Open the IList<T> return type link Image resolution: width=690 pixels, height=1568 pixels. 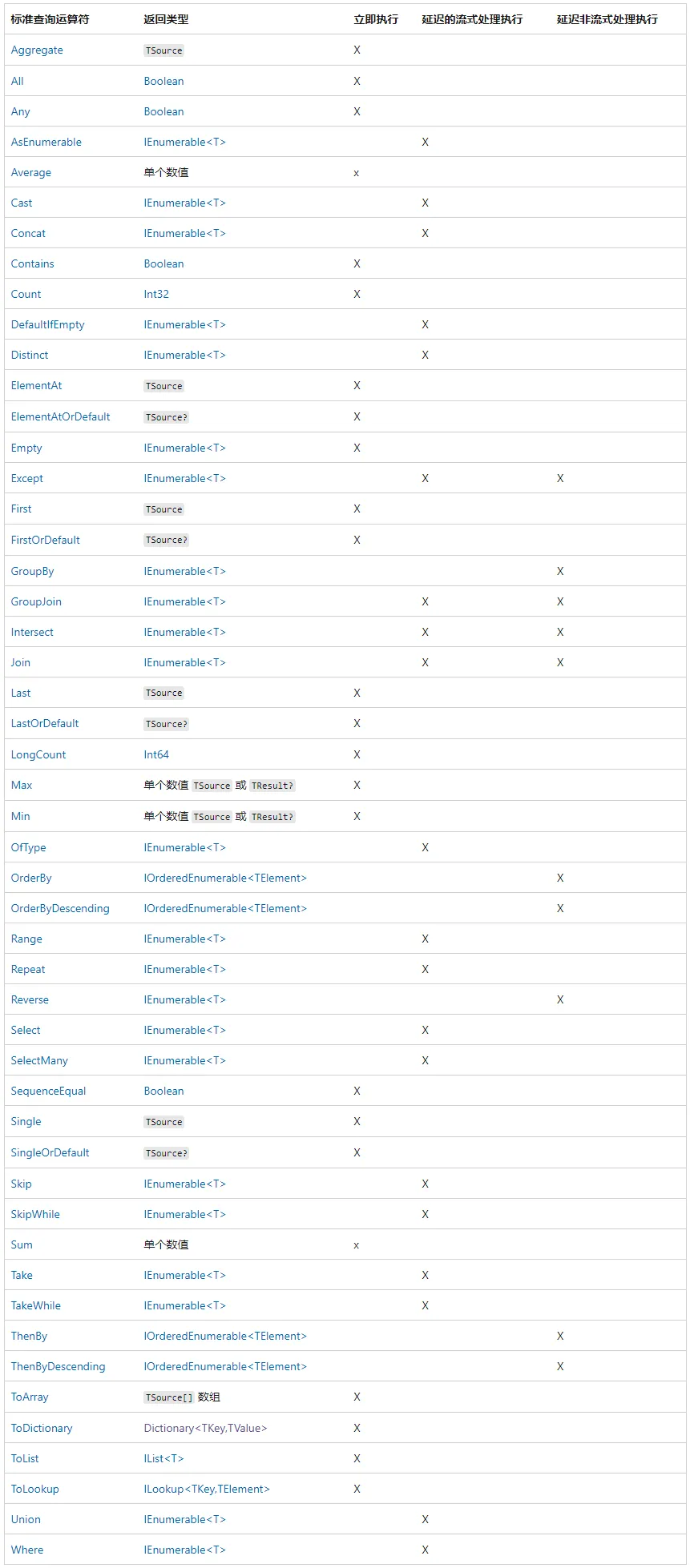tap(163, 1458)
